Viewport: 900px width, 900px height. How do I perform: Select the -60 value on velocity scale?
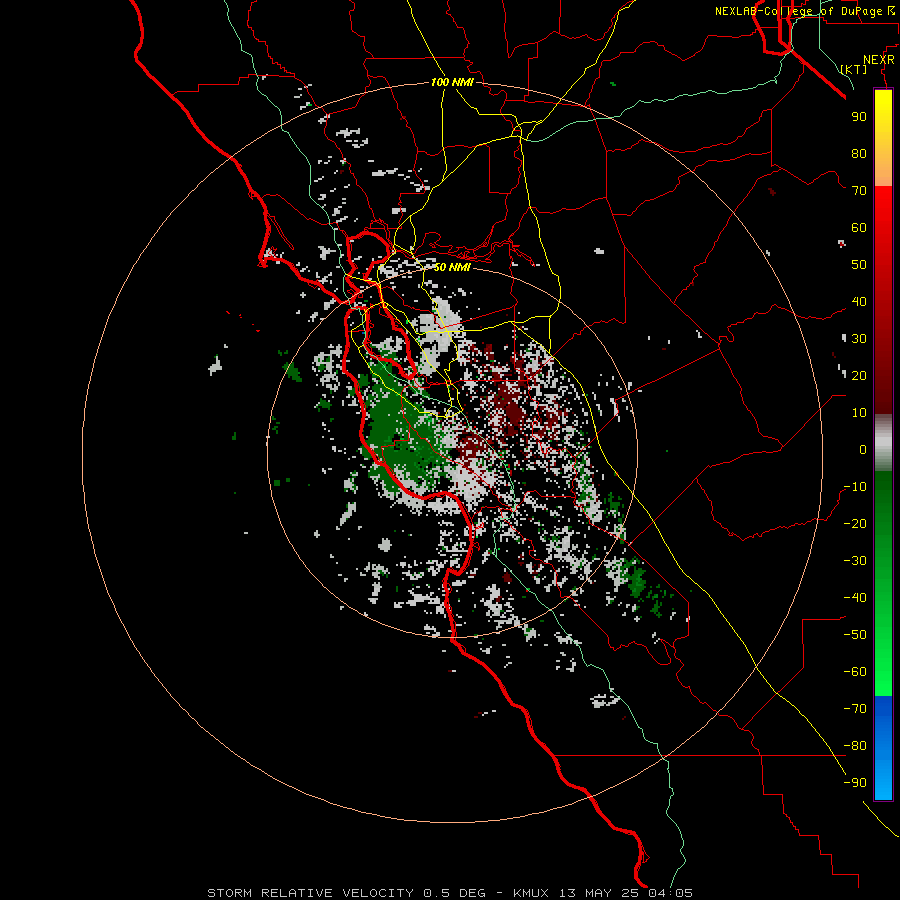click(x=855, y=672)
